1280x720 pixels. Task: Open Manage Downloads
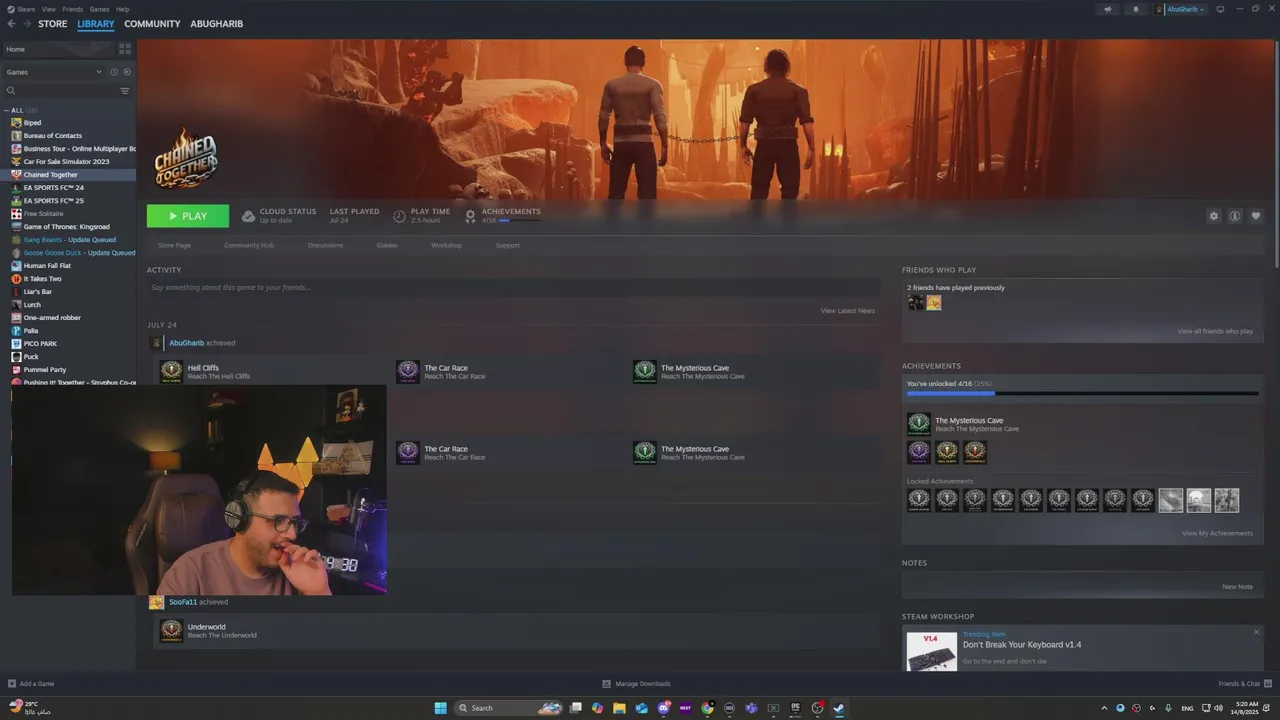click(x=636, y=684)
